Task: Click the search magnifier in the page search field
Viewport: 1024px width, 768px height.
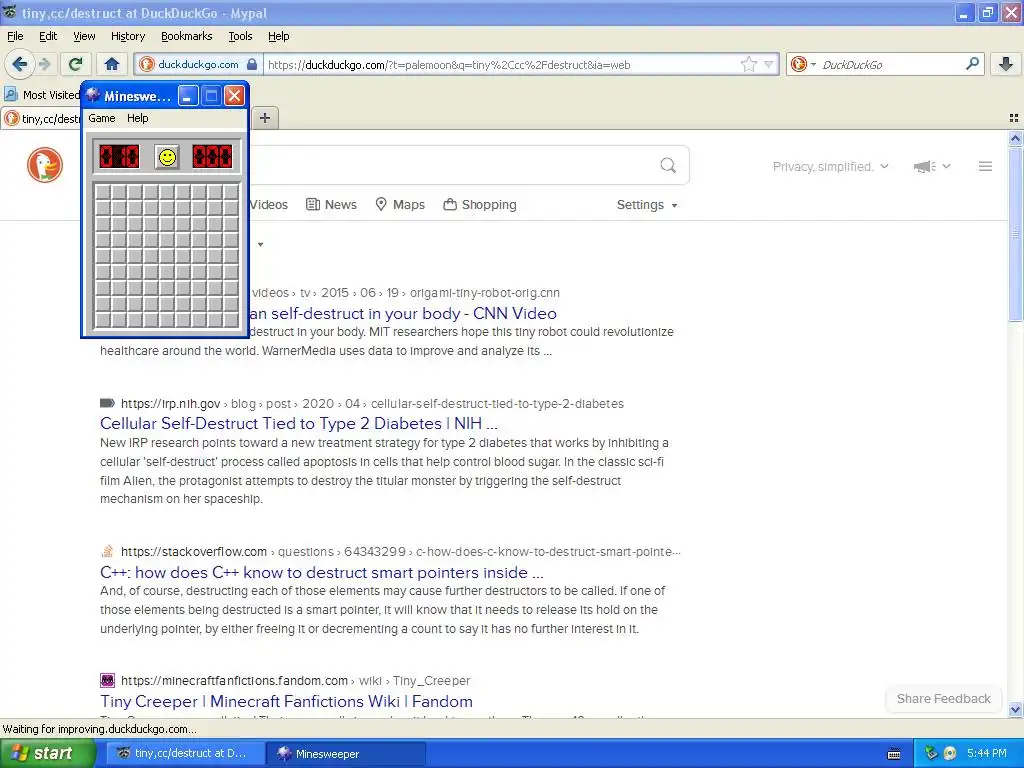Action: pyautogui.click(x=667, y=165)
